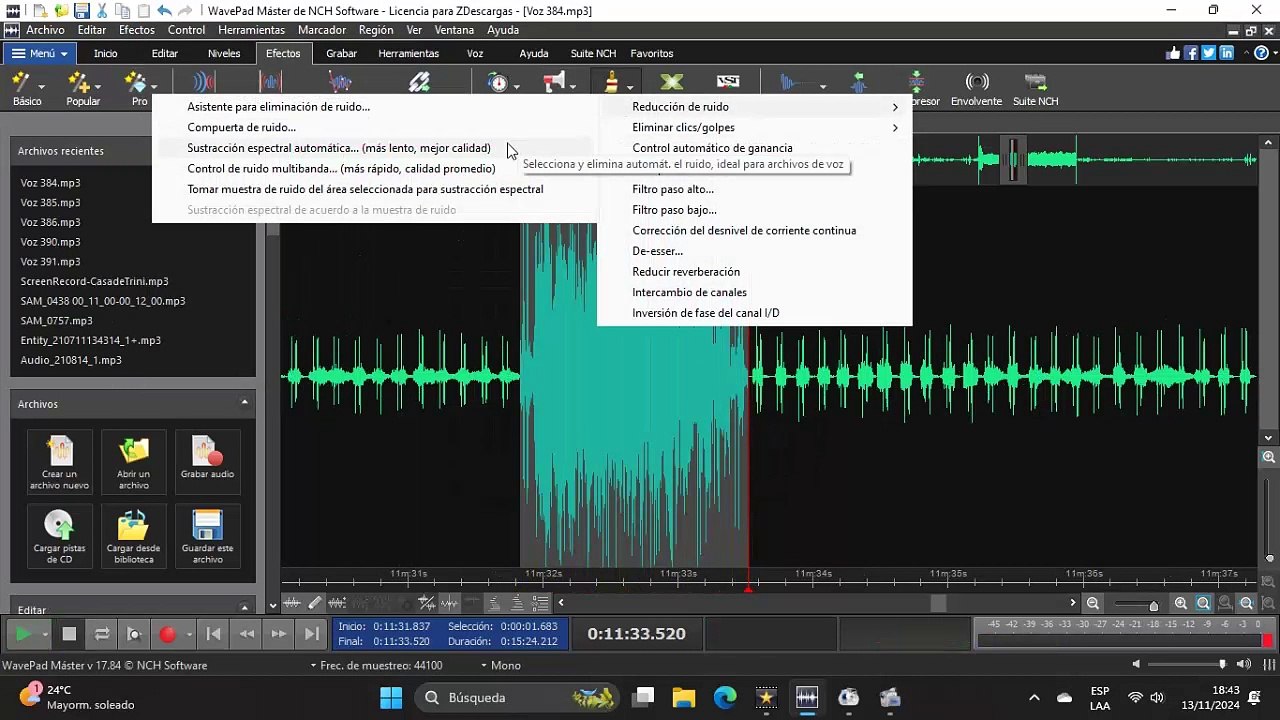This screenshot has height=720, width=1280.
Task: Click the Facebook share icon
Action: point(1191,53)
